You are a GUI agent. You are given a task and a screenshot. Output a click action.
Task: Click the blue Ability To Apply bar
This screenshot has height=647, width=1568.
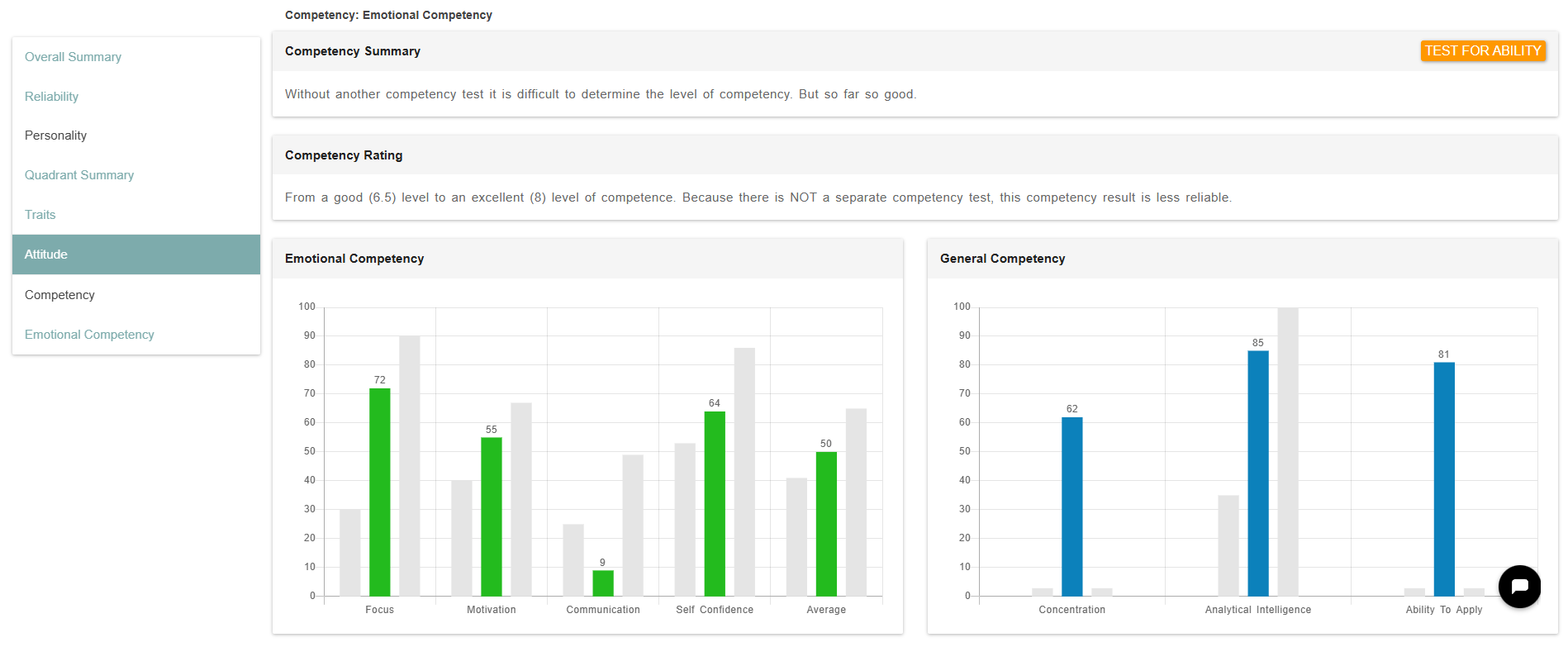(1443, 478)
